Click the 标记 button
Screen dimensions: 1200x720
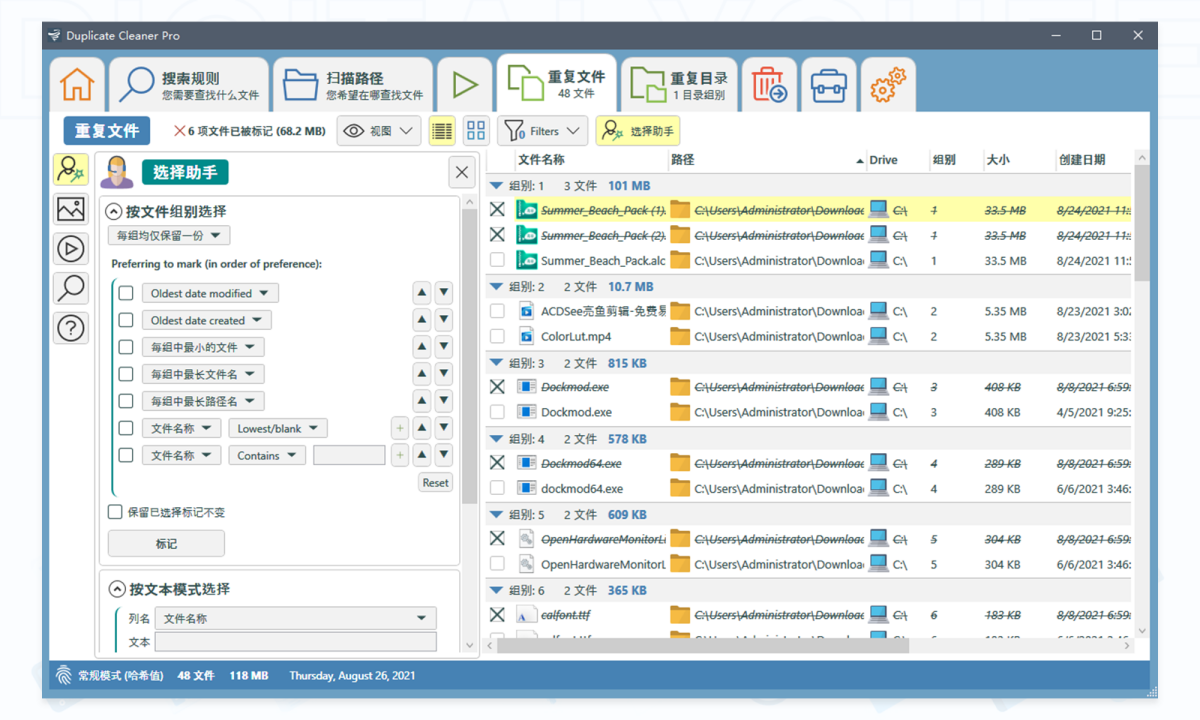(x=166, y=544)
